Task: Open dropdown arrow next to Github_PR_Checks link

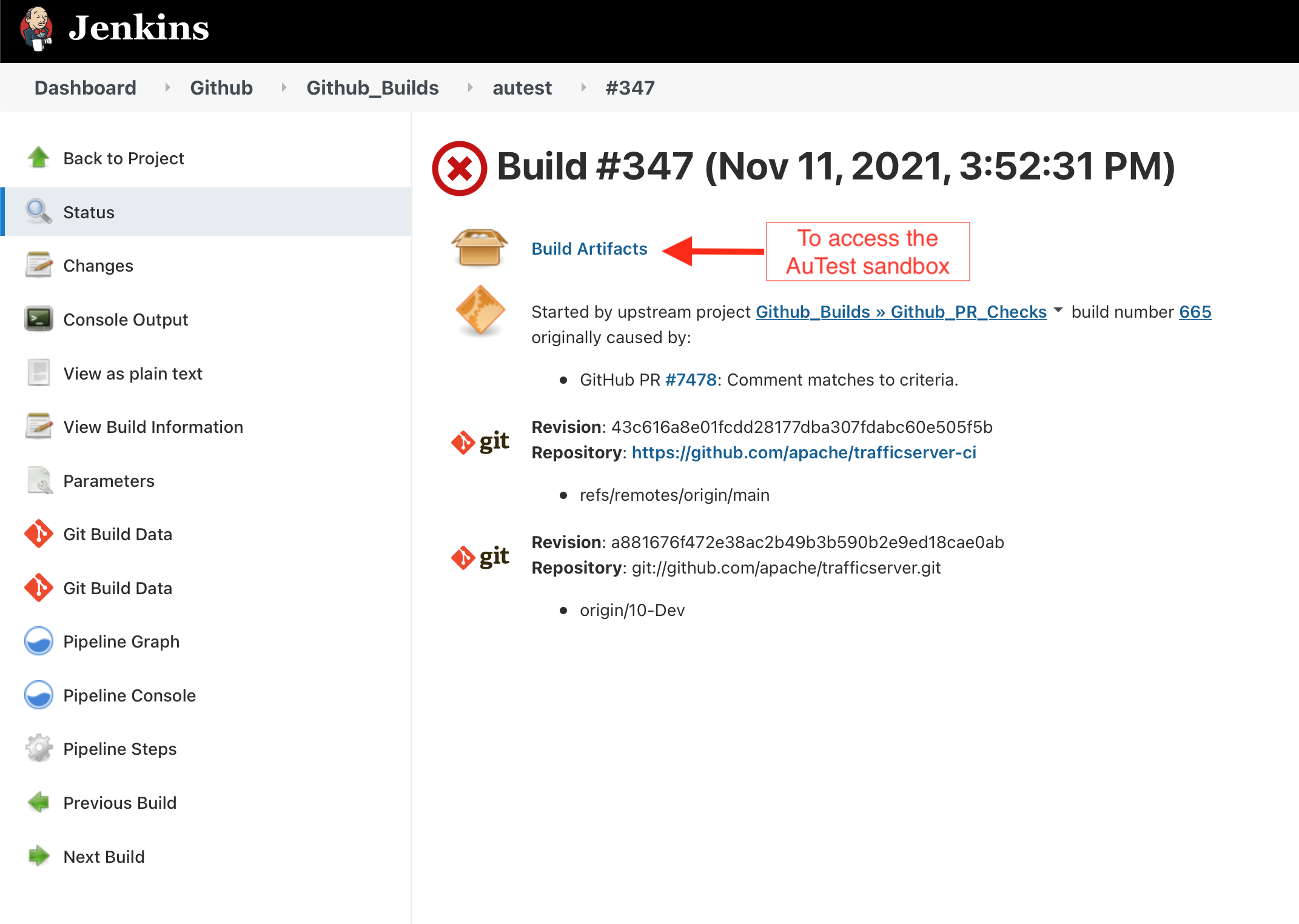Action: tap(1058, 310)
